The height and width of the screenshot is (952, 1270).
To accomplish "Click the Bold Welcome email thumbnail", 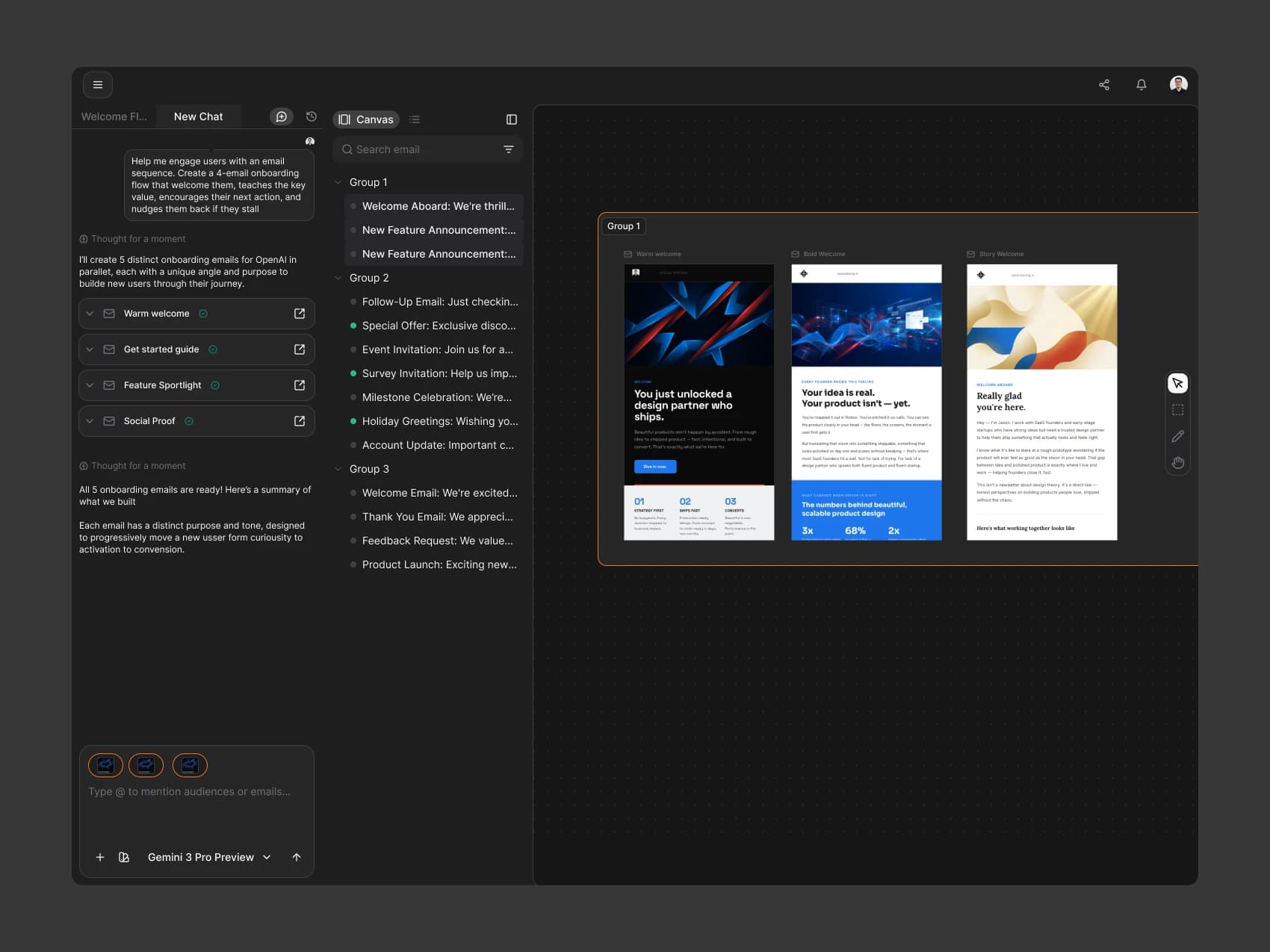I will click(867, 402).
